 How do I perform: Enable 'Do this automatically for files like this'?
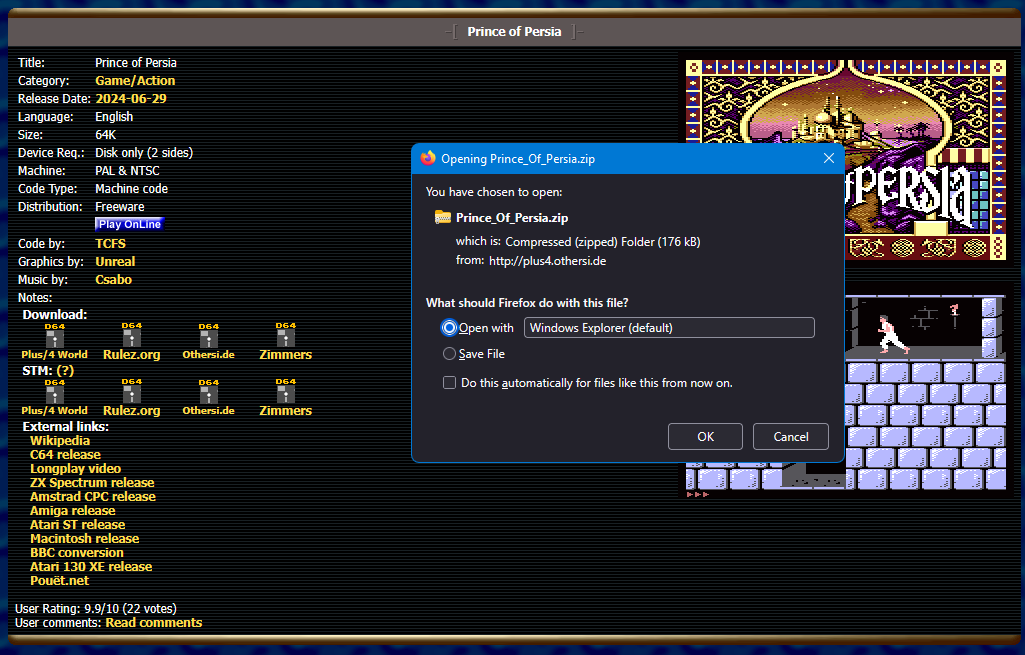click(x=449, y=382)
